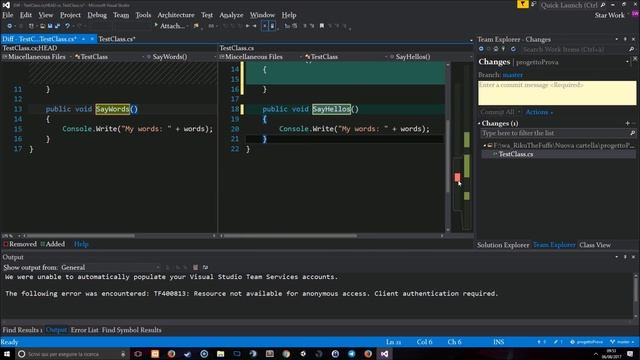Screen dimensions: 640x360
Task: Click the Help link below the diff
Action: click(81, 244)
